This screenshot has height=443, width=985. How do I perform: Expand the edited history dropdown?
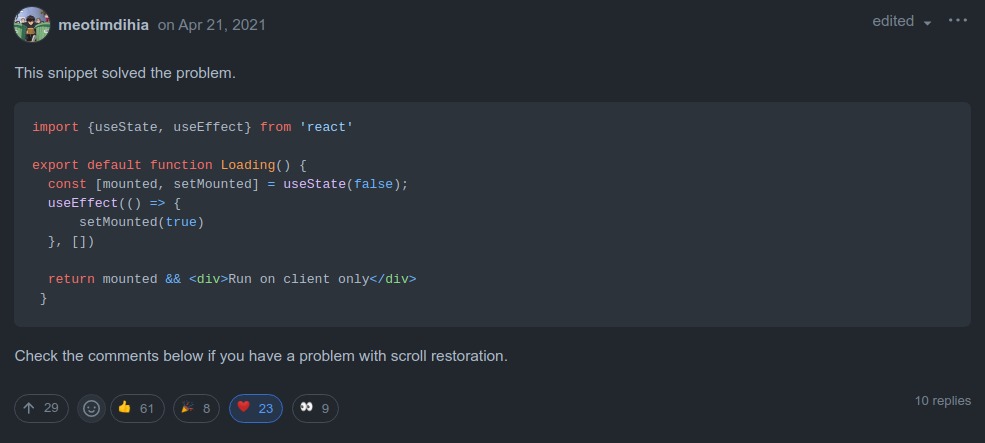click(x=902, y=21)
